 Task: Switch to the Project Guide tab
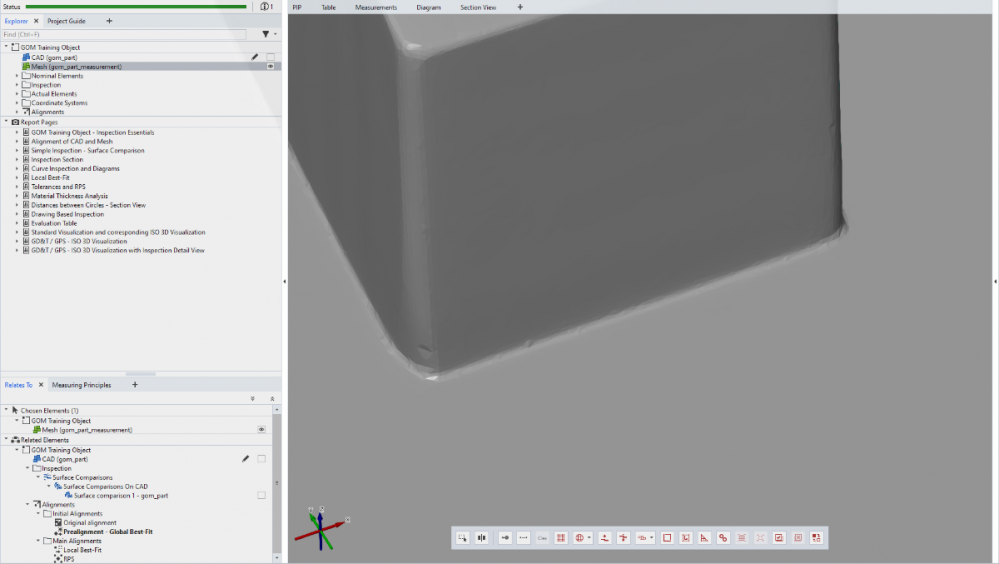tap(69, 20)
